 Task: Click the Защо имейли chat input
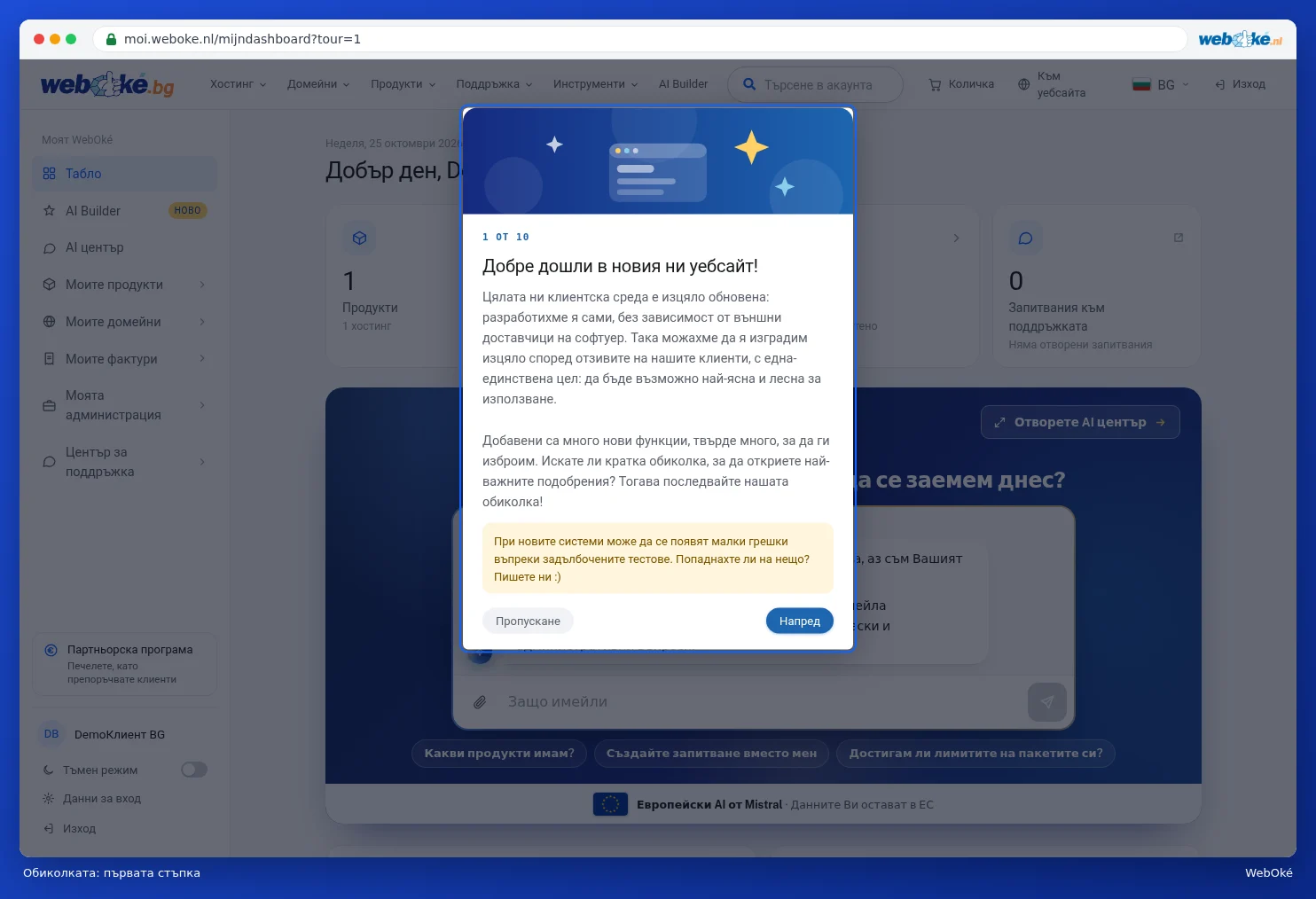point(761,702)
